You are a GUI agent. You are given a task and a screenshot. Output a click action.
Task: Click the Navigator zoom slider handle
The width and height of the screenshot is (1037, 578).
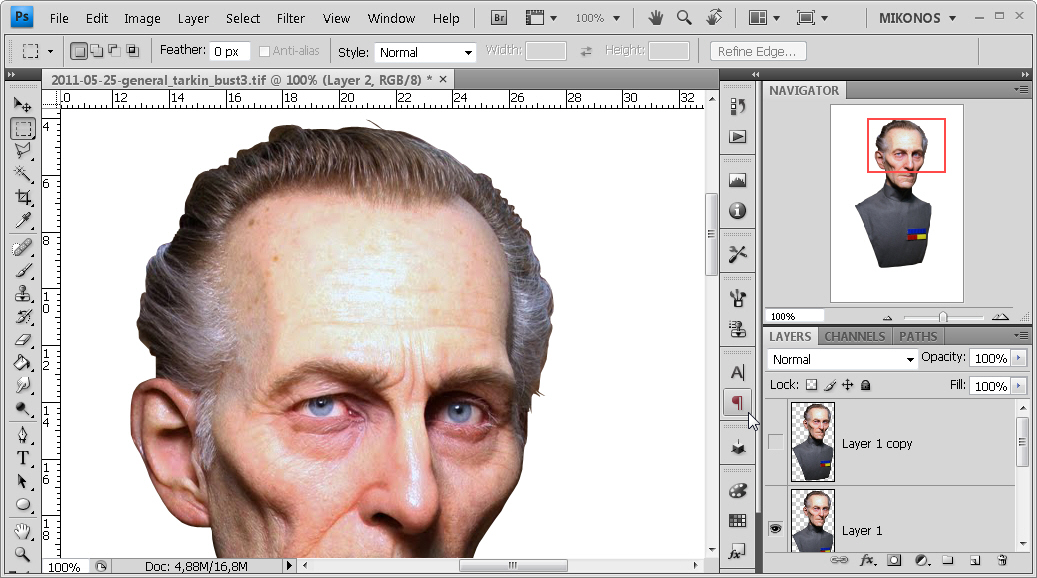click(942, 317)
